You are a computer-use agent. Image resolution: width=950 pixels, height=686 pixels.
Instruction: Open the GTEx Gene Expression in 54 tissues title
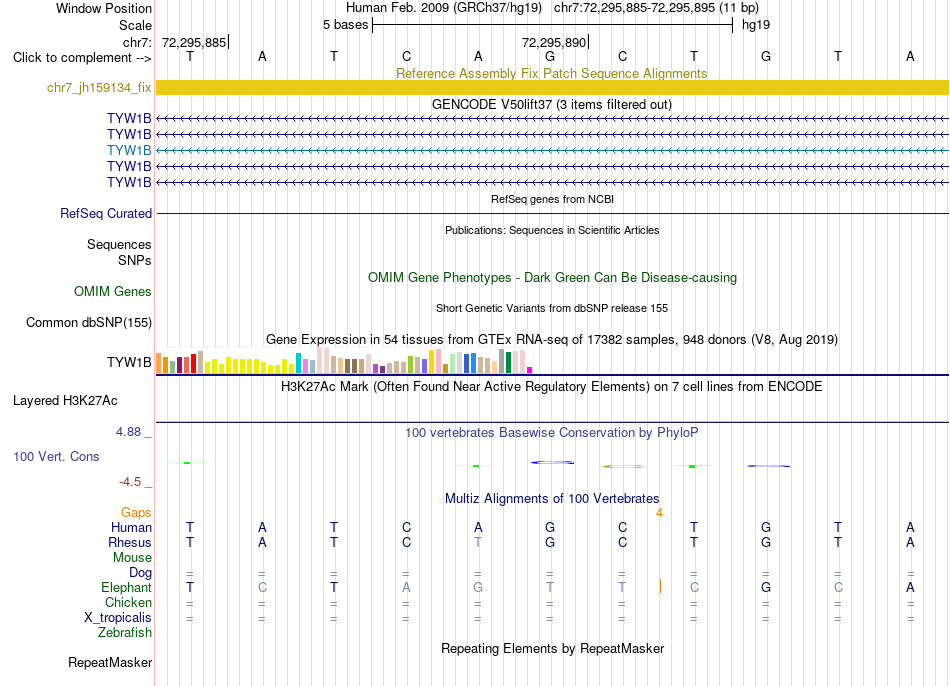coord(552,339)
